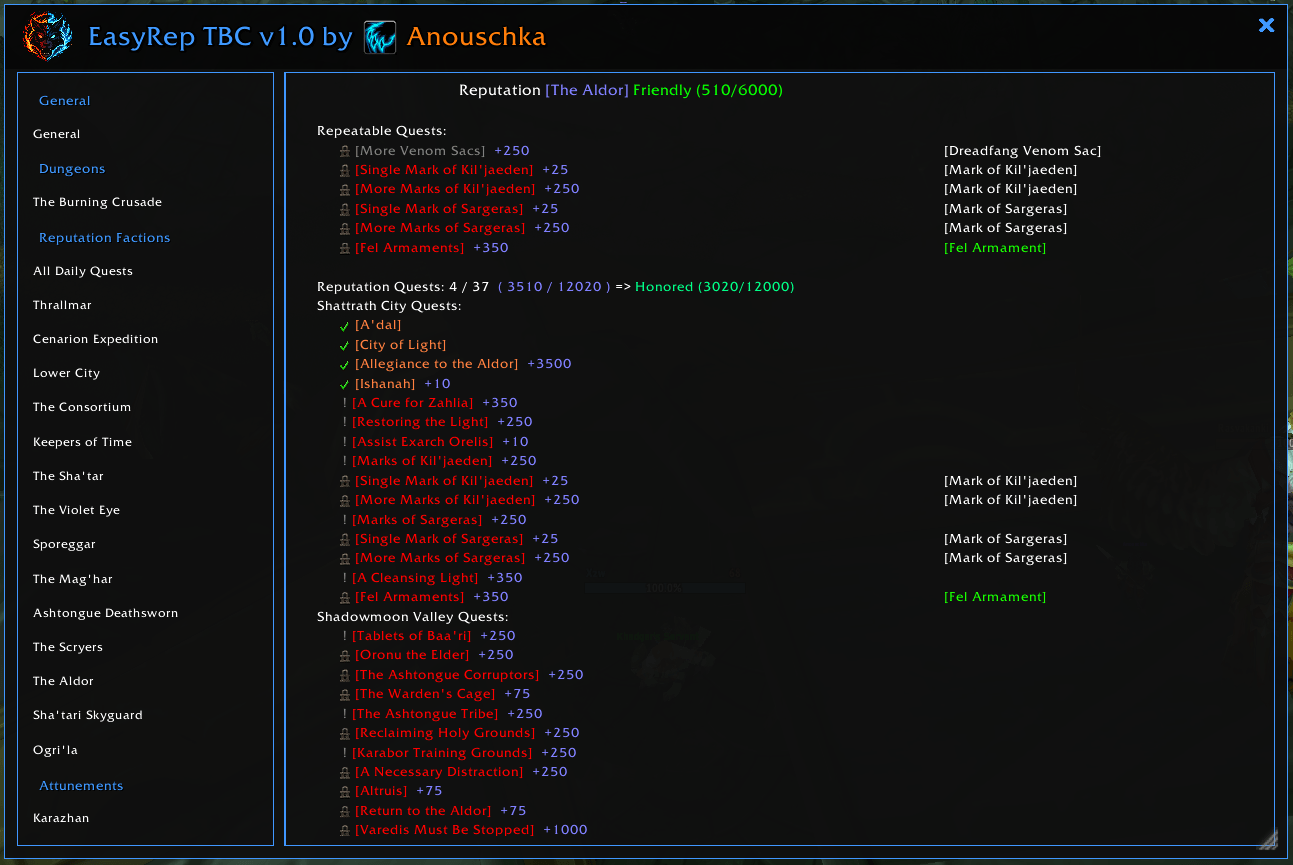The width and height of the screenshot is (1293, 865).
Task: Click the green checkmark beside Allegiance to the Aldor
Action: [345, 364]
